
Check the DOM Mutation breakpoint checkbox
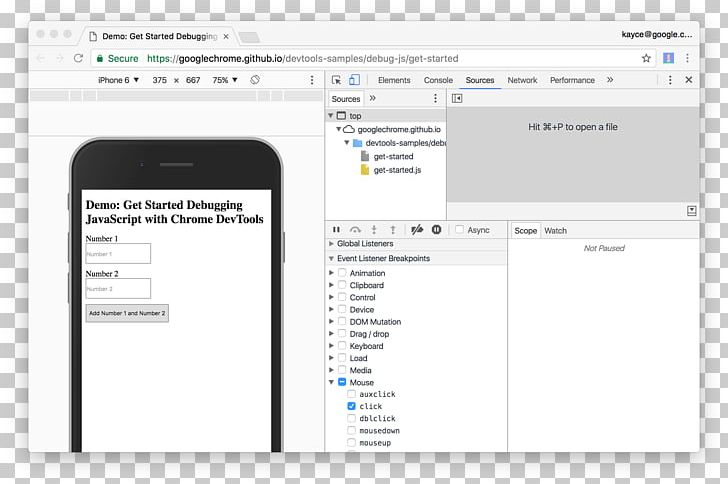342,321
